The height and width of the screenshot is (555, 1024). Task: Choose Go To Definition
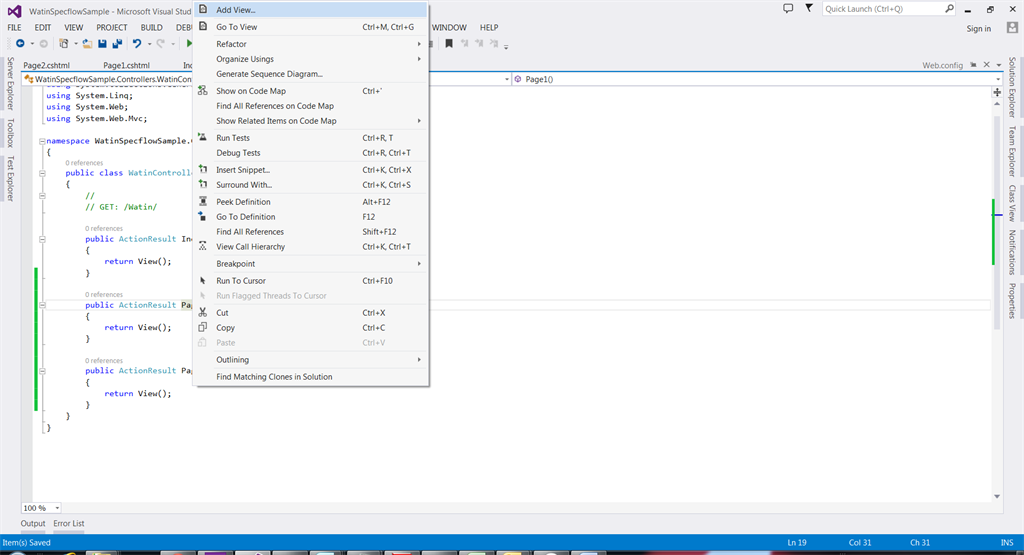click(x=311, y=217)
